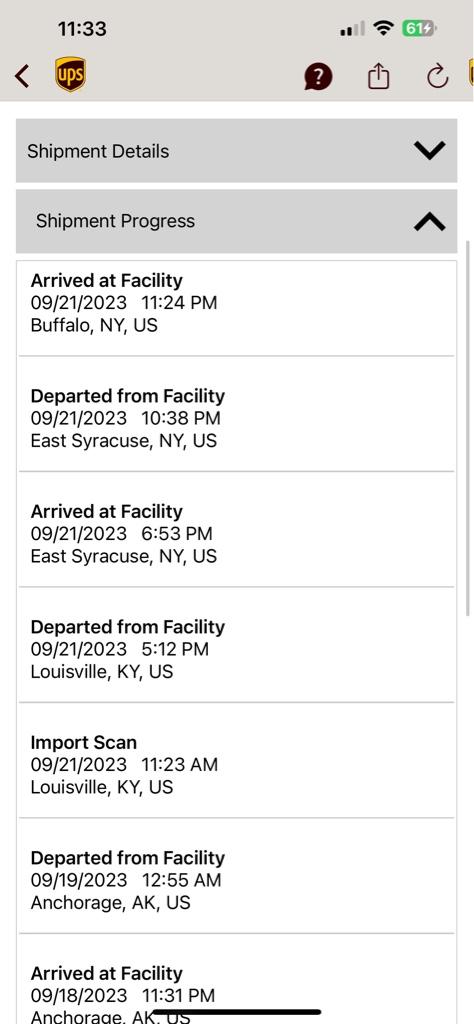Select the Import Scan entry
The width and height of the screenshot is (474, 1024).
click(236, 761)
